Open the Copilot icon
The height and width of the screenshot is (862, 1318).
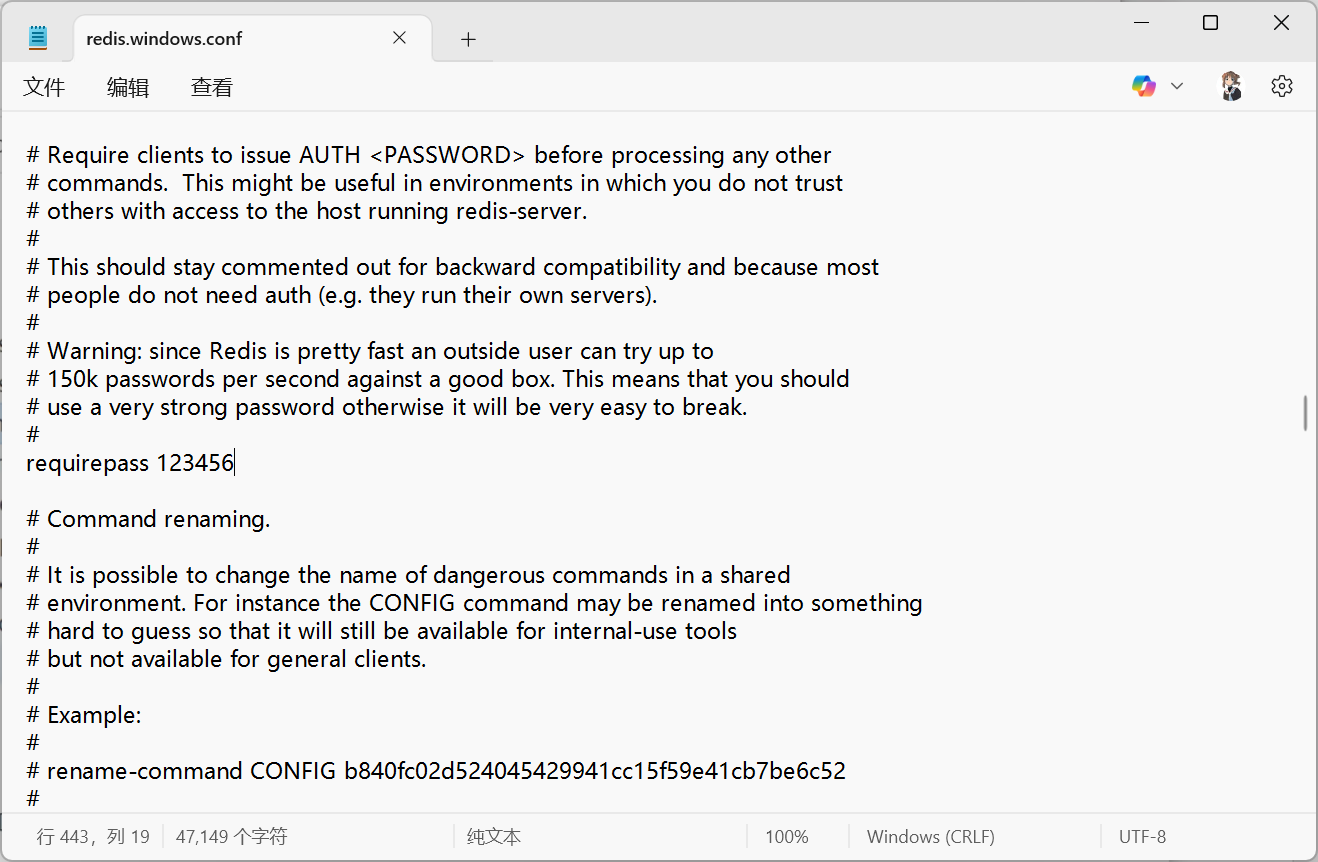coord(1143,86)
